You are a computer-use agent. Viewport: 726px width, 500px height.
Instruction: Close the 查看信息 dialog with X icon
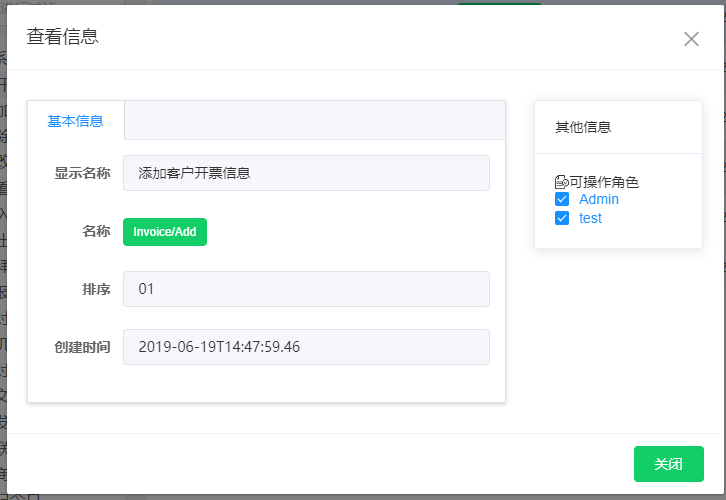pyautogui.click(x=691, y=39)
